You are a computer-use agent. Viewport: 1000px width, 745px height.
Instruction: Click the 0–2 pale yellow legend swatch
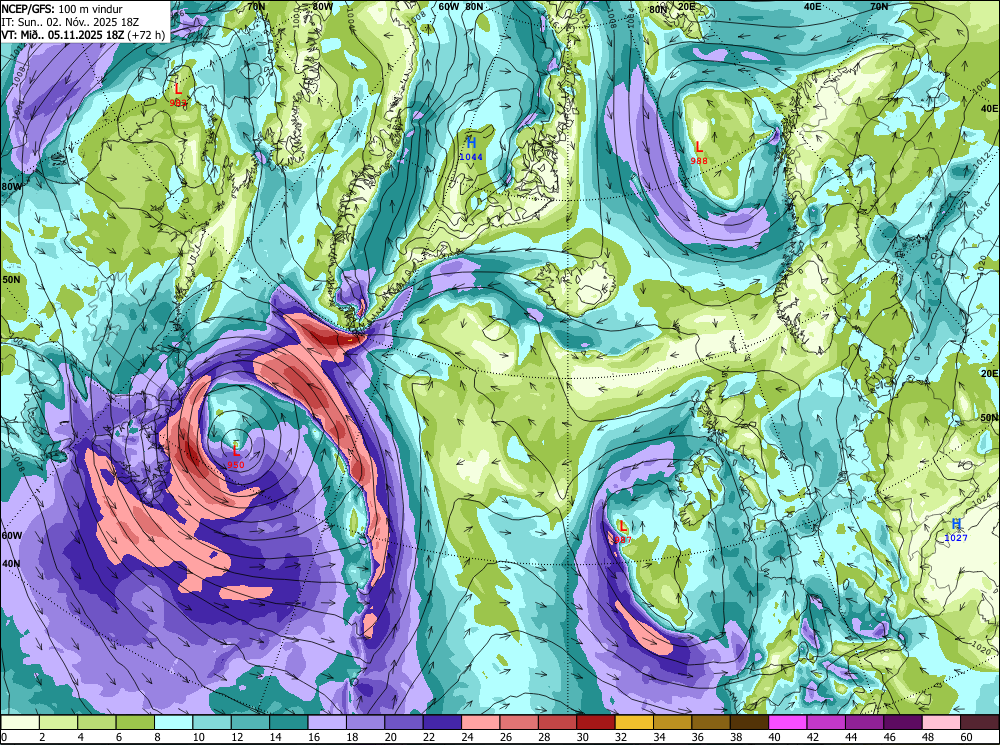(x=20, y=722)
